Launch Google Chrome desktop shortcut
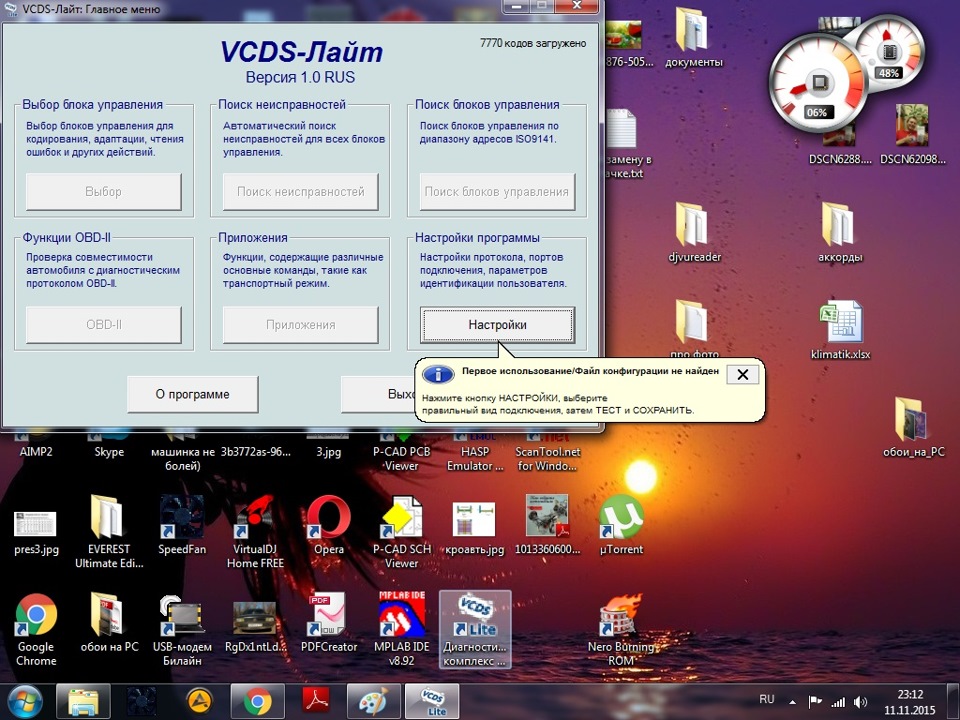 (36, 629)
